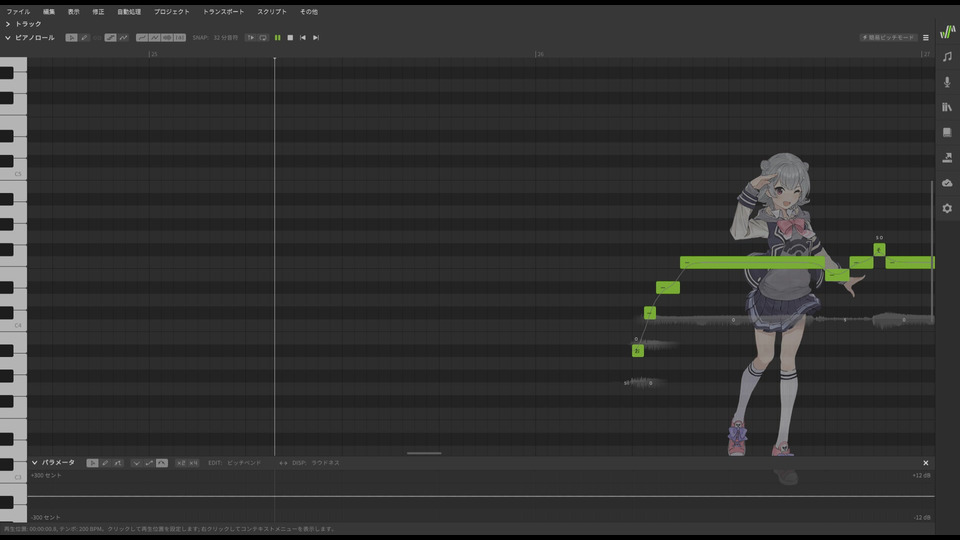Toggle loop playback button
960x540 pixels.
(x=263, y=38)
